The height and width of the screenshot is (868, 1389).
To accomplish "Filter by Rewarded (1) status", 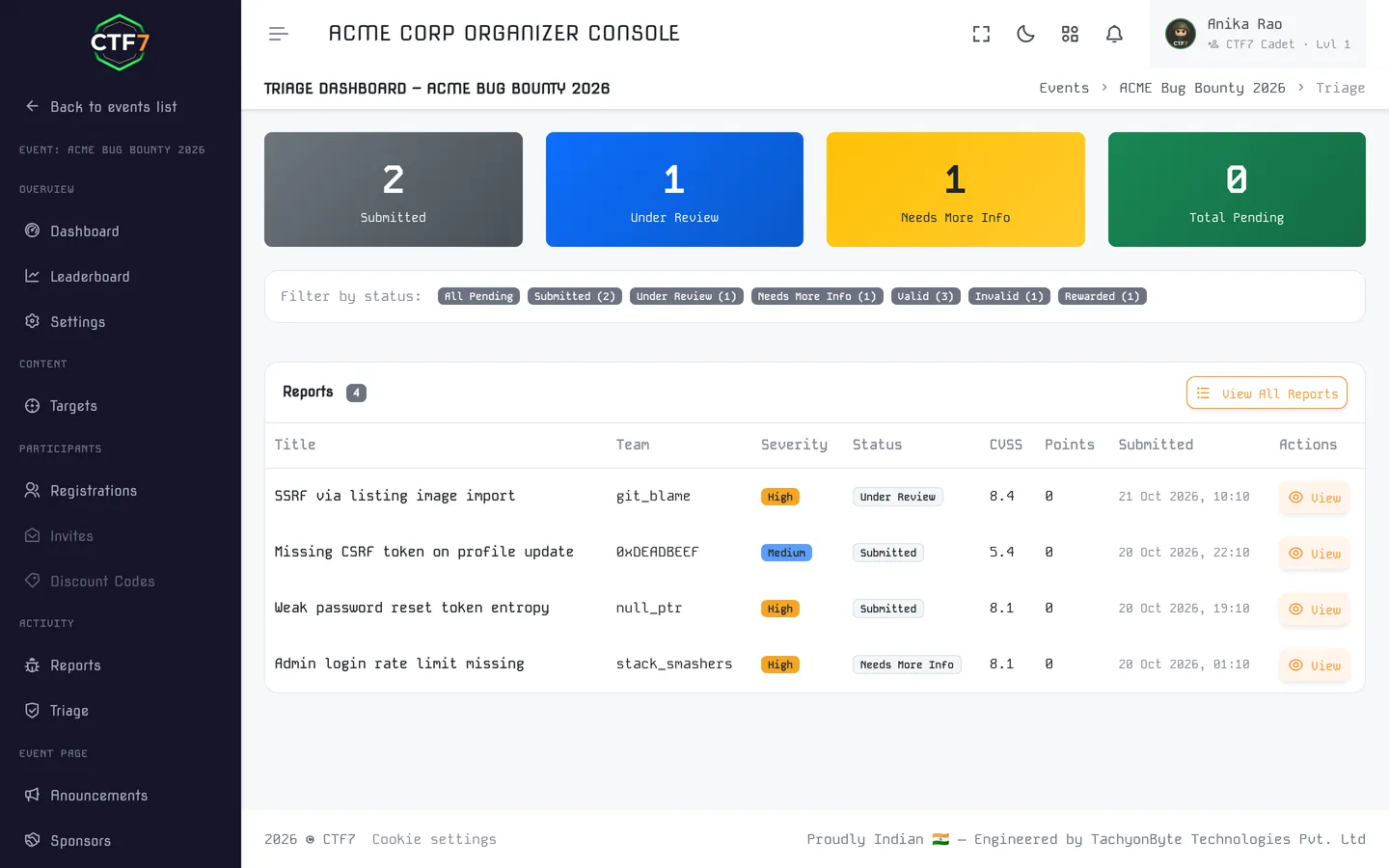I will [1103, 296].
